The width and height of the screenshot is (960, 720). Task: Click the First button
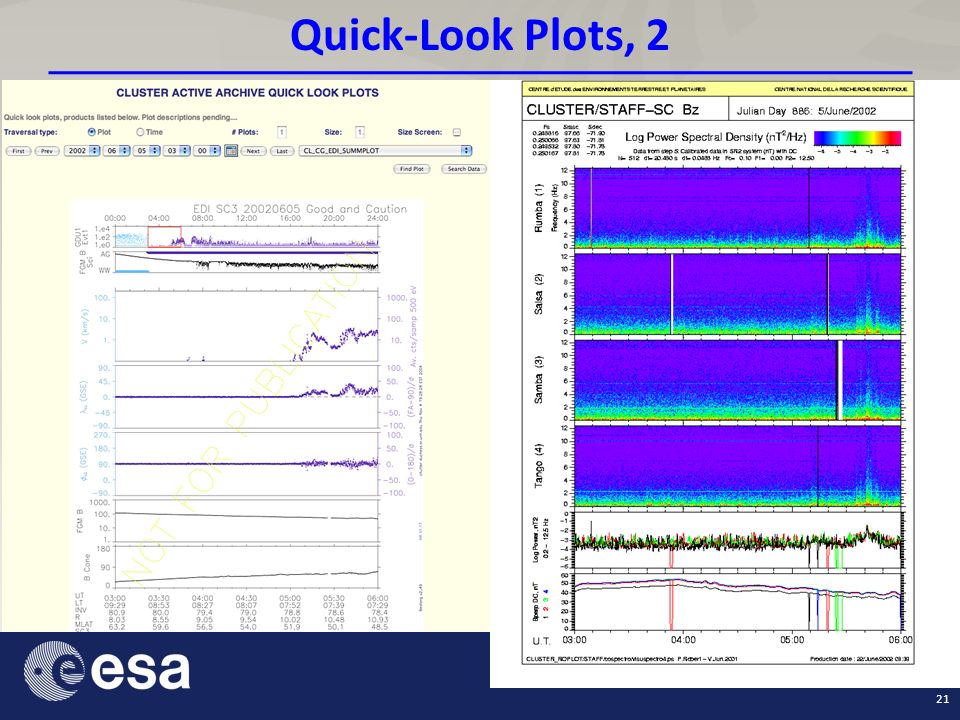click(18, 151)
